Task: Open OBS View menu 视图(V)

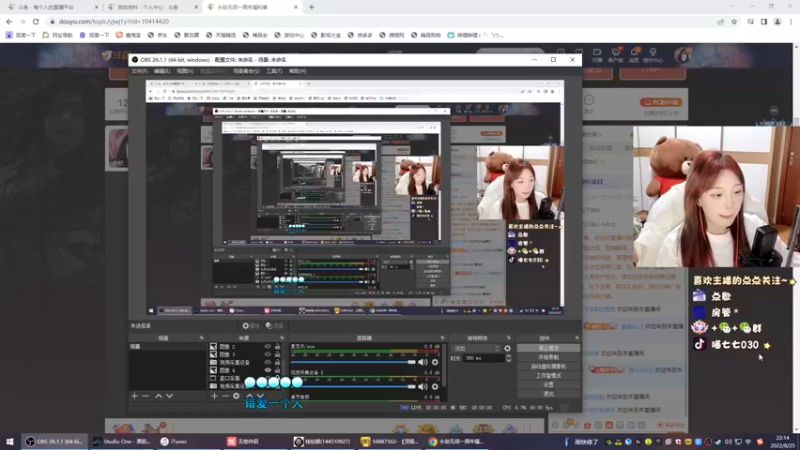Action: [185, 71]
